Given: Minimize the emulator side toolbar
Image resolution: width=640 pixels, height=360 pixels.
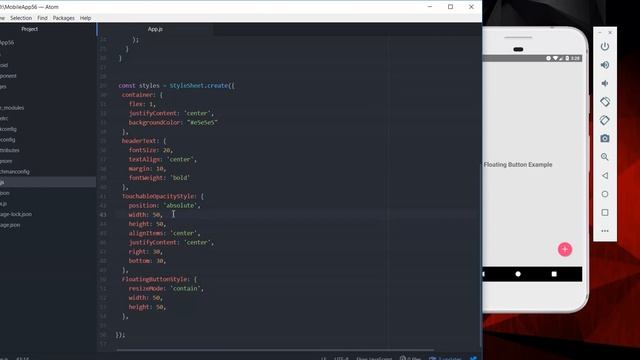Looking at the screenshot, I should (x=600, y=32).
